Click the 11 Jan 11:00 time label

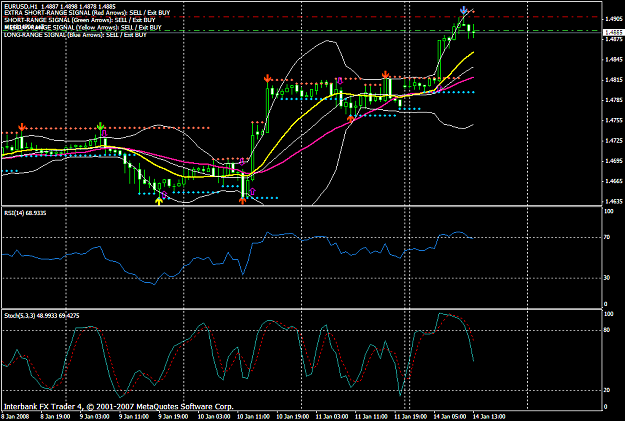371,417
